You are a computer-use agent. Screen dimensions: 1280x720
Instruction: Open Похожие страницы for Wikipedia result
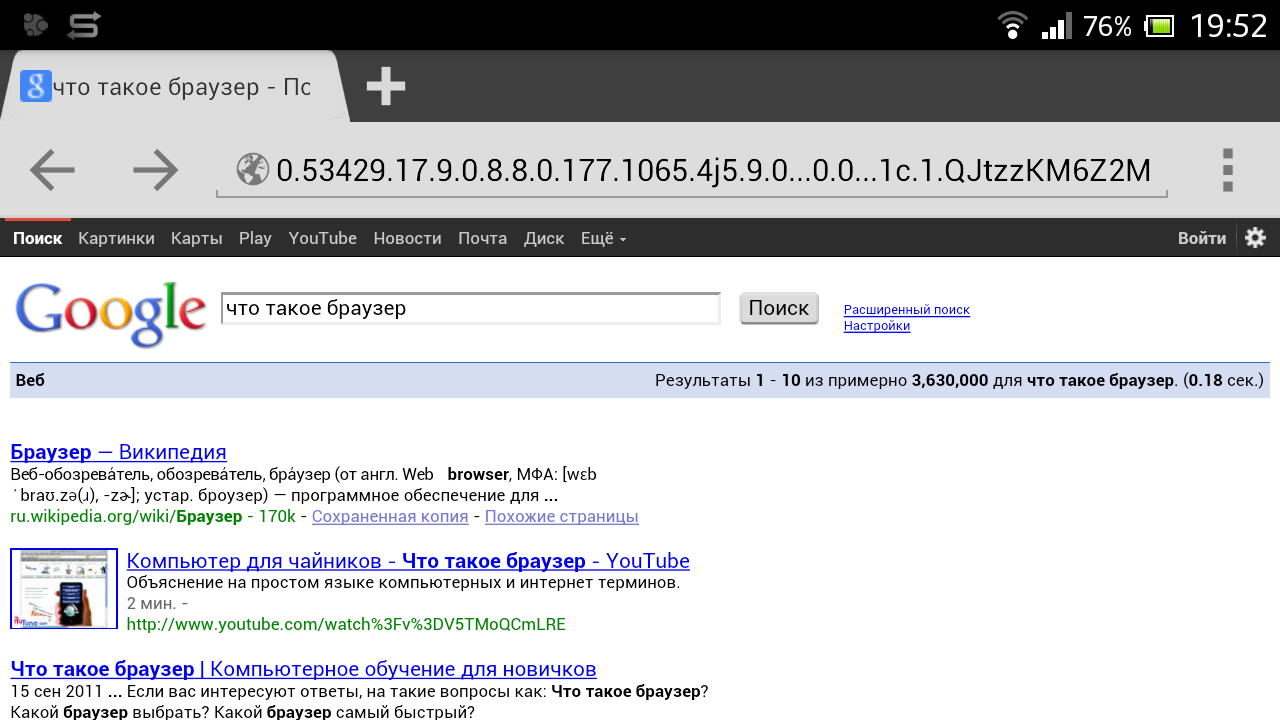[562, 517]
